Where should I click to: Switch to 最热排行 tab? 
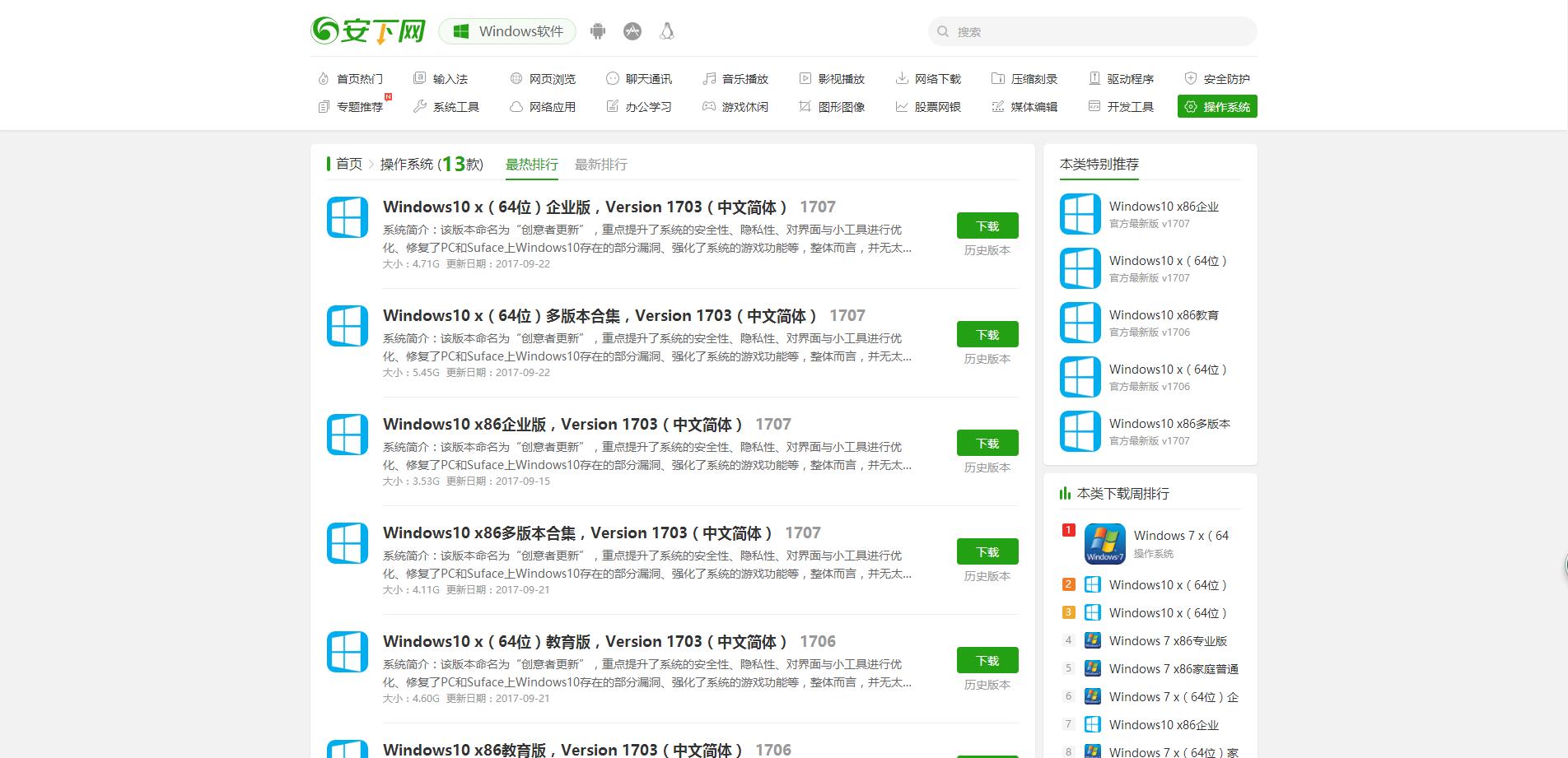532,165
